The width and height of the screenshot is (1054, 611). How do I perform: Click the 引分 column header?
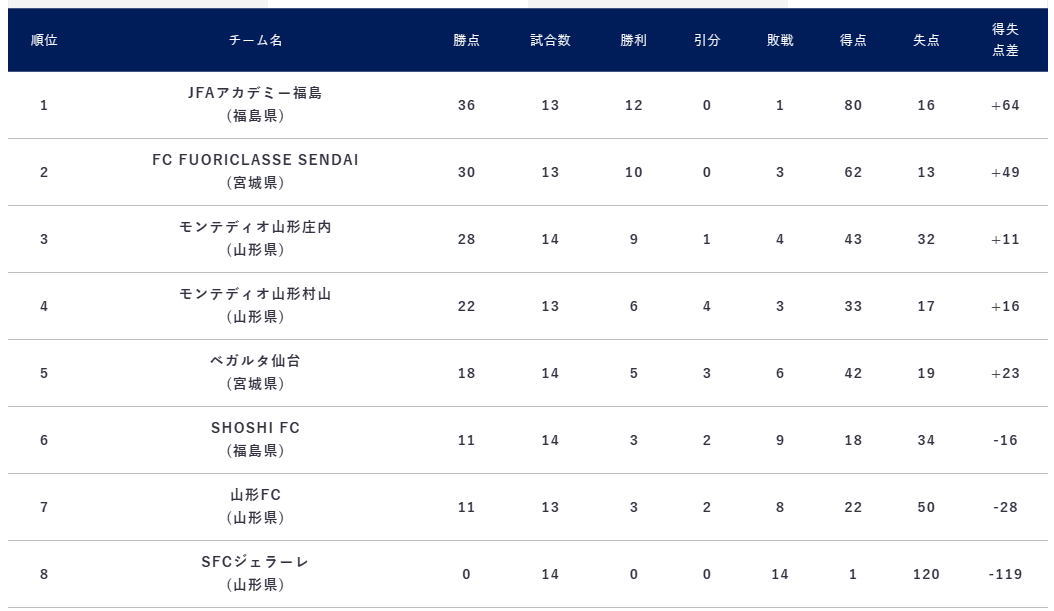pyautogui.click(x=707, y=40)
